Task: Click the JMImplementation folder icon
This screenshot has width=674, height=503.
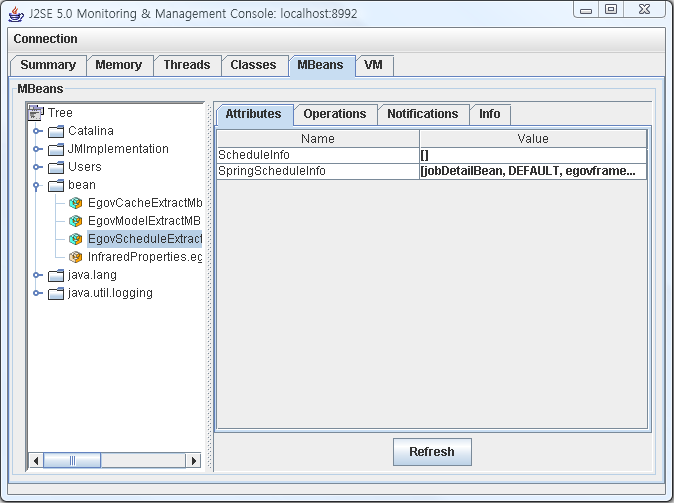Action: point(56,149)
